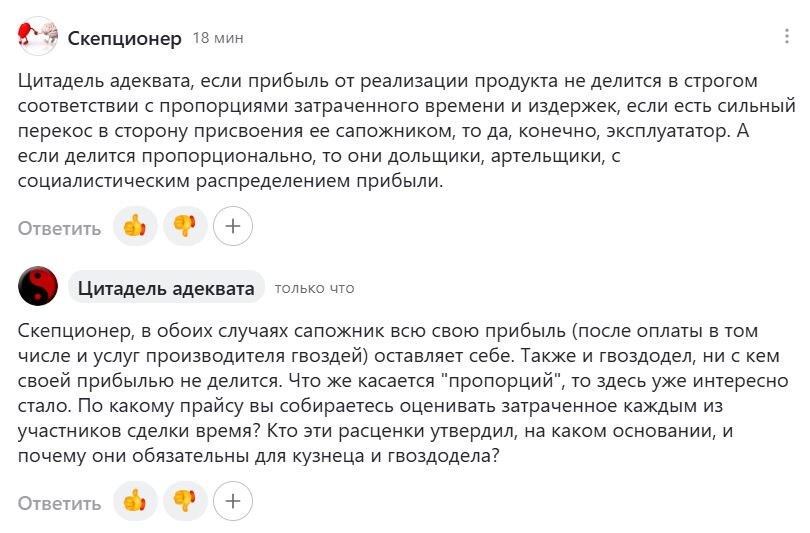The width and height of the screenshot is (810, 533).
Task: Like Скепционер's comment with thumbs up
Action: (135, 226)
